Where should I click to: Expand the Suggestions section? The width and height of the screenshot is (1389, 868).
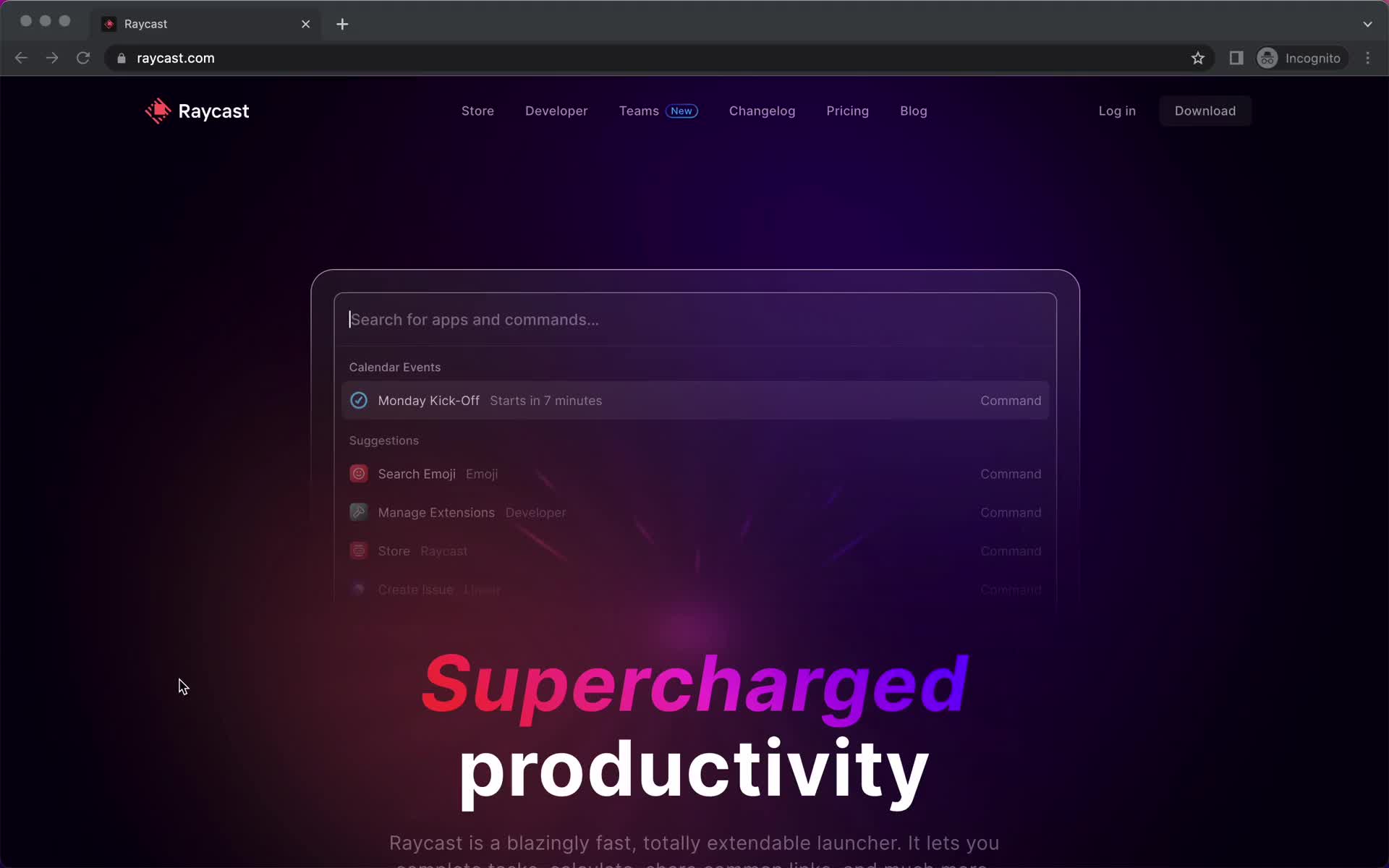pos(384,440)
